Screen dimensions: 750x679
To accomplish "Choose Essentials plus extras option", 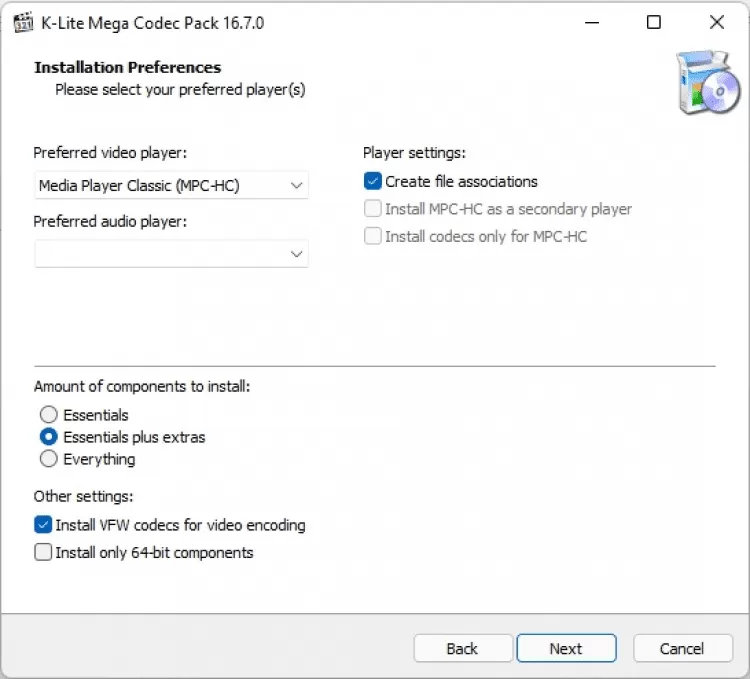I will click(48, 437).
